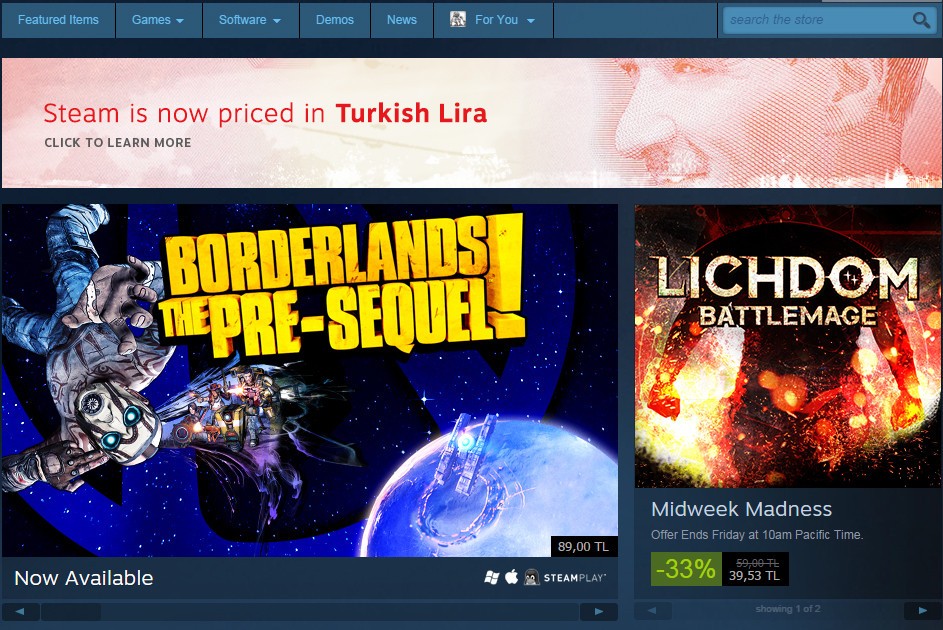Click the search the store field

[817, 20]
